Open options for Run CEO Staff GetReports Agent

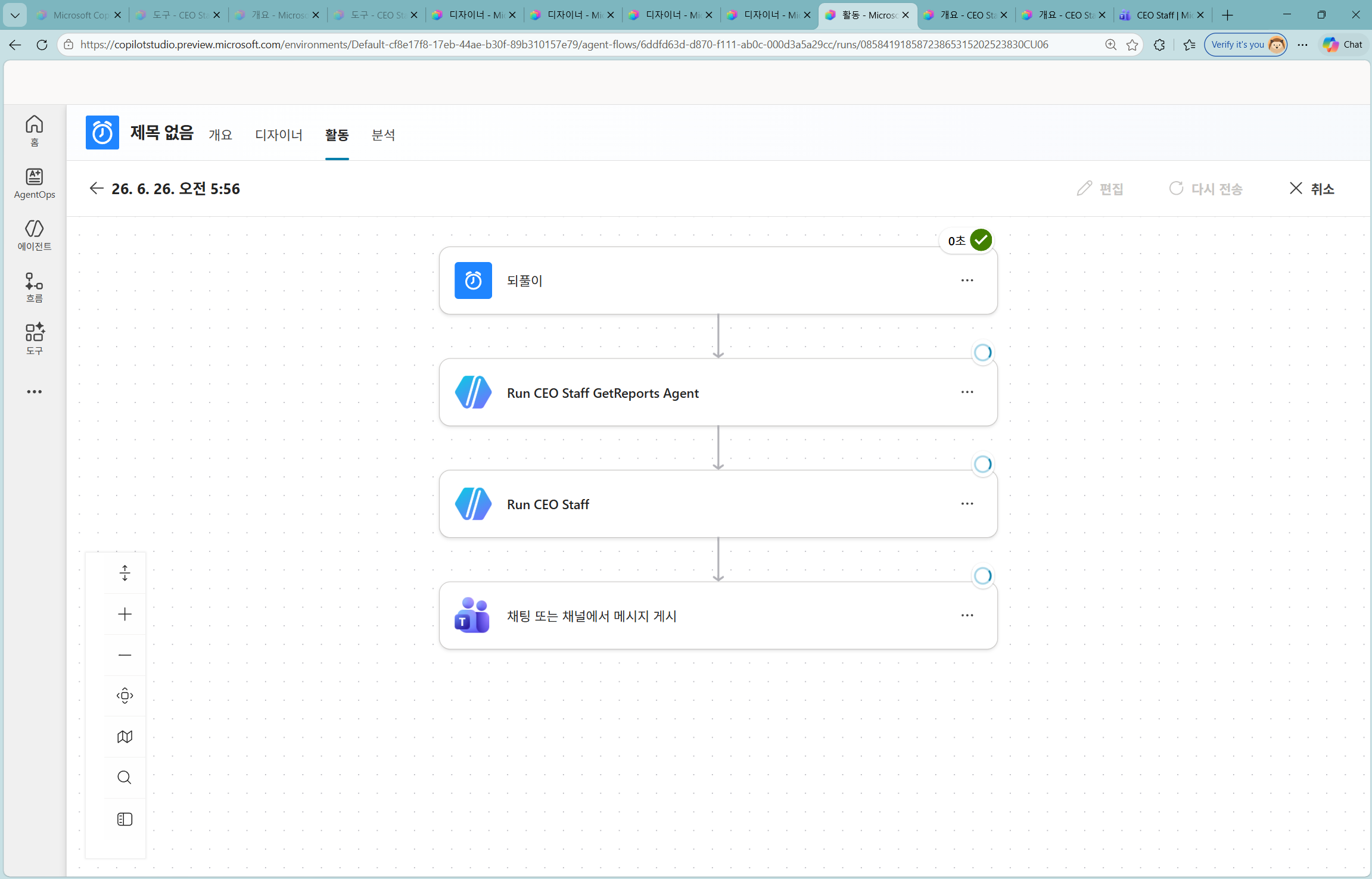point(967,392)
